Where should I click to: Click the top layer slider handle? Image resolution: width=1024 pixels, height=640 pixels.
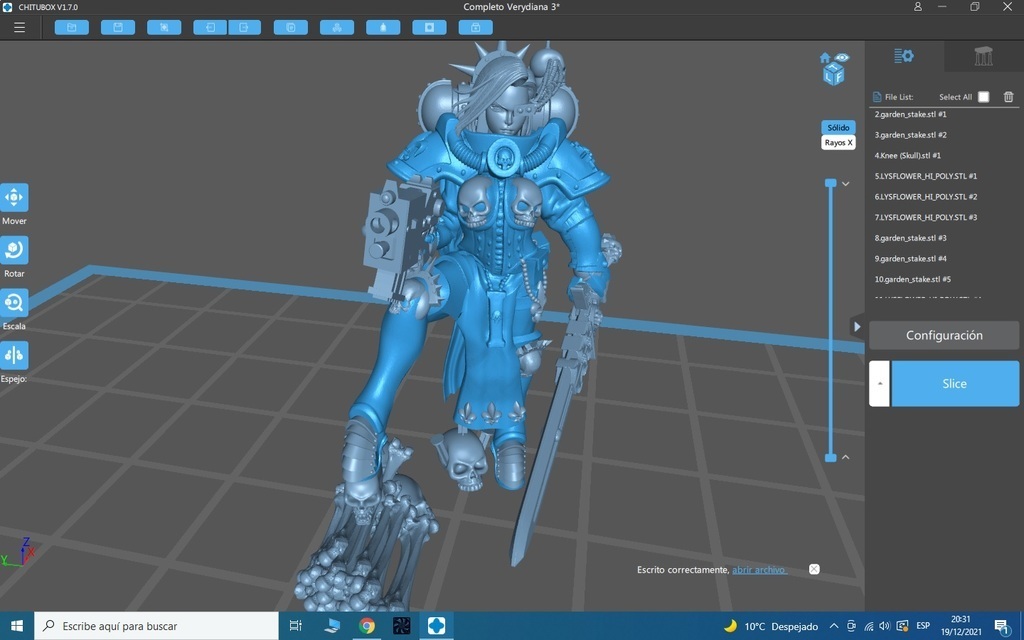click(831, 183)
